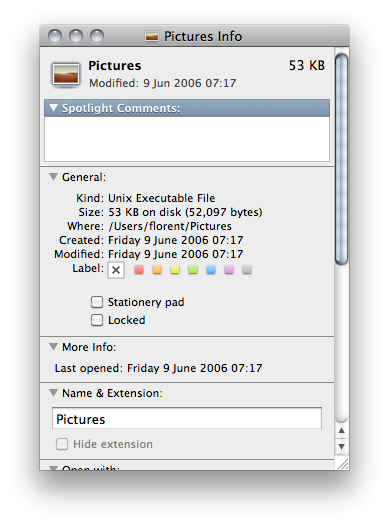Click the scroll down arrow
The width and height of the screenshot is (389, 525).
click(341, 446)
